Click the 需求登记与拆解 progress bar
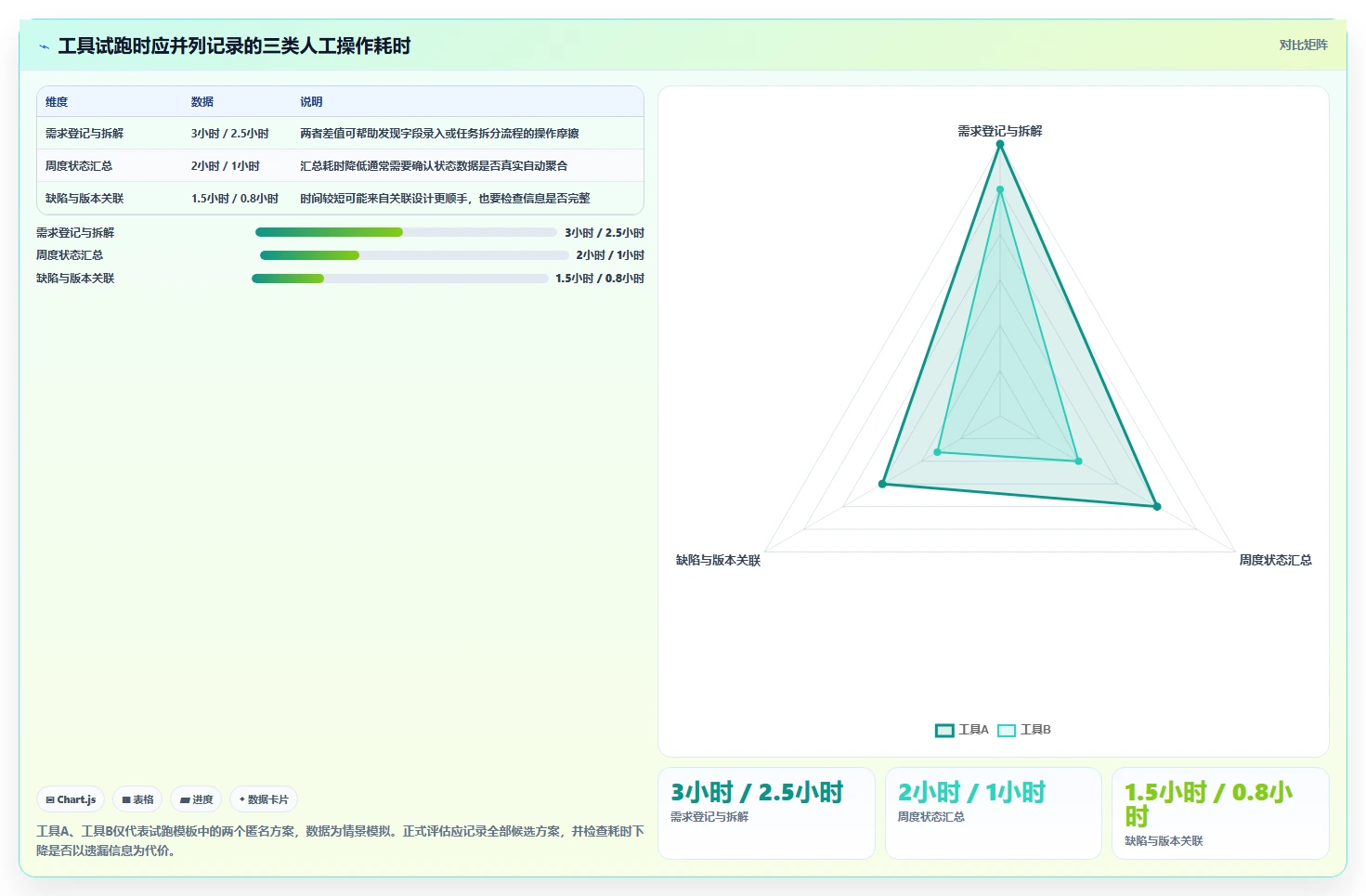The height and width of the screenshot is (896, 1366). point(406,232)
